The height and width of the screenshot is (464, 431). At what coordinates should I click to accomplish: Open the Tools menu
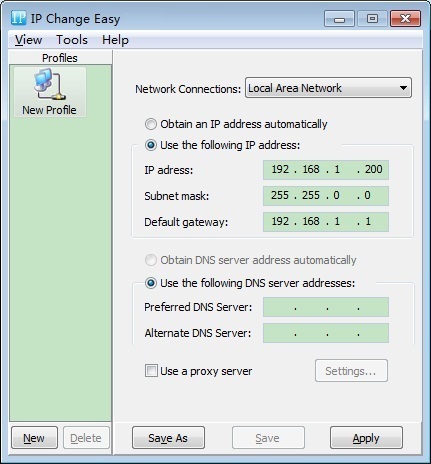click(72, 40)
